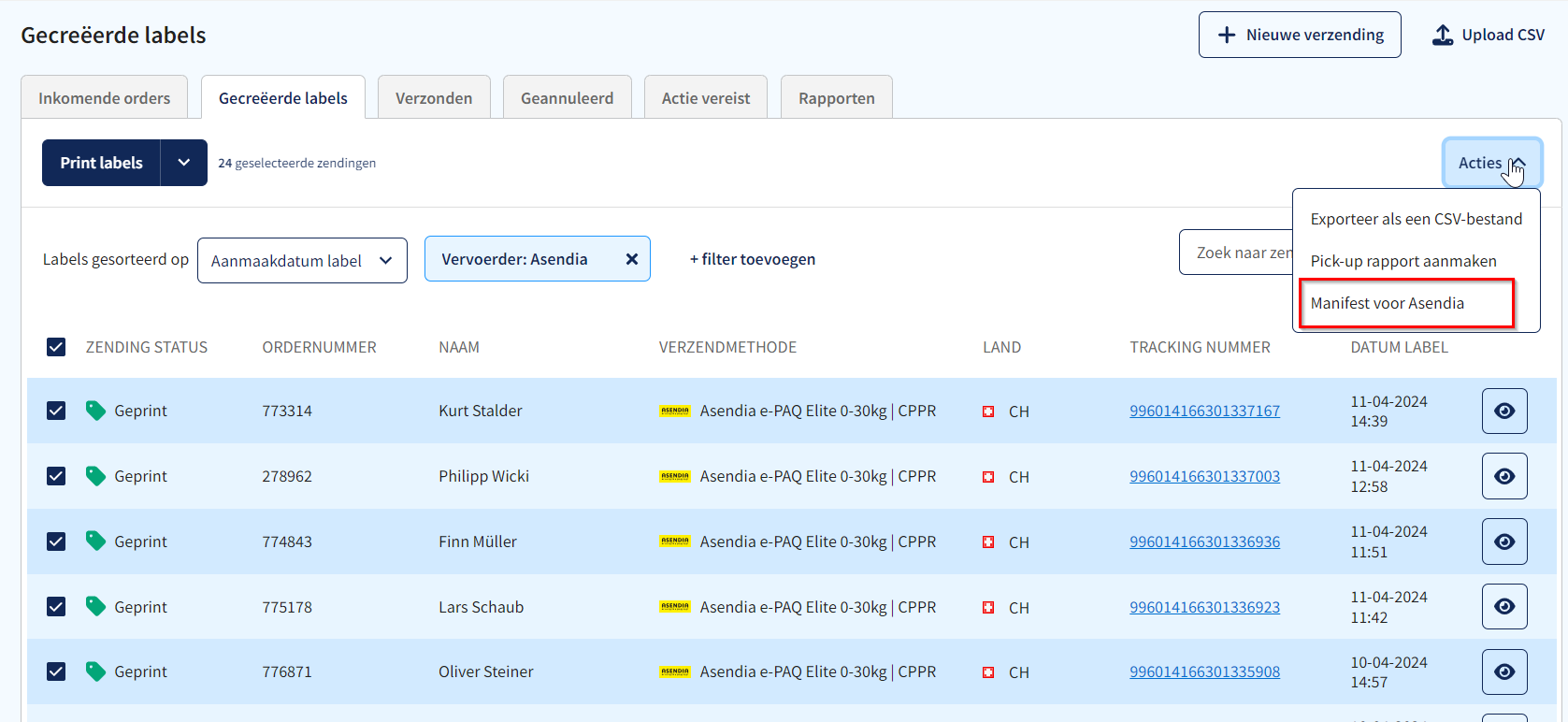Image resolution: width=1568 pixels, height=722 pixels.
Task: Click green tag icon for Philipp Wicki
Action: click(95, 476)
